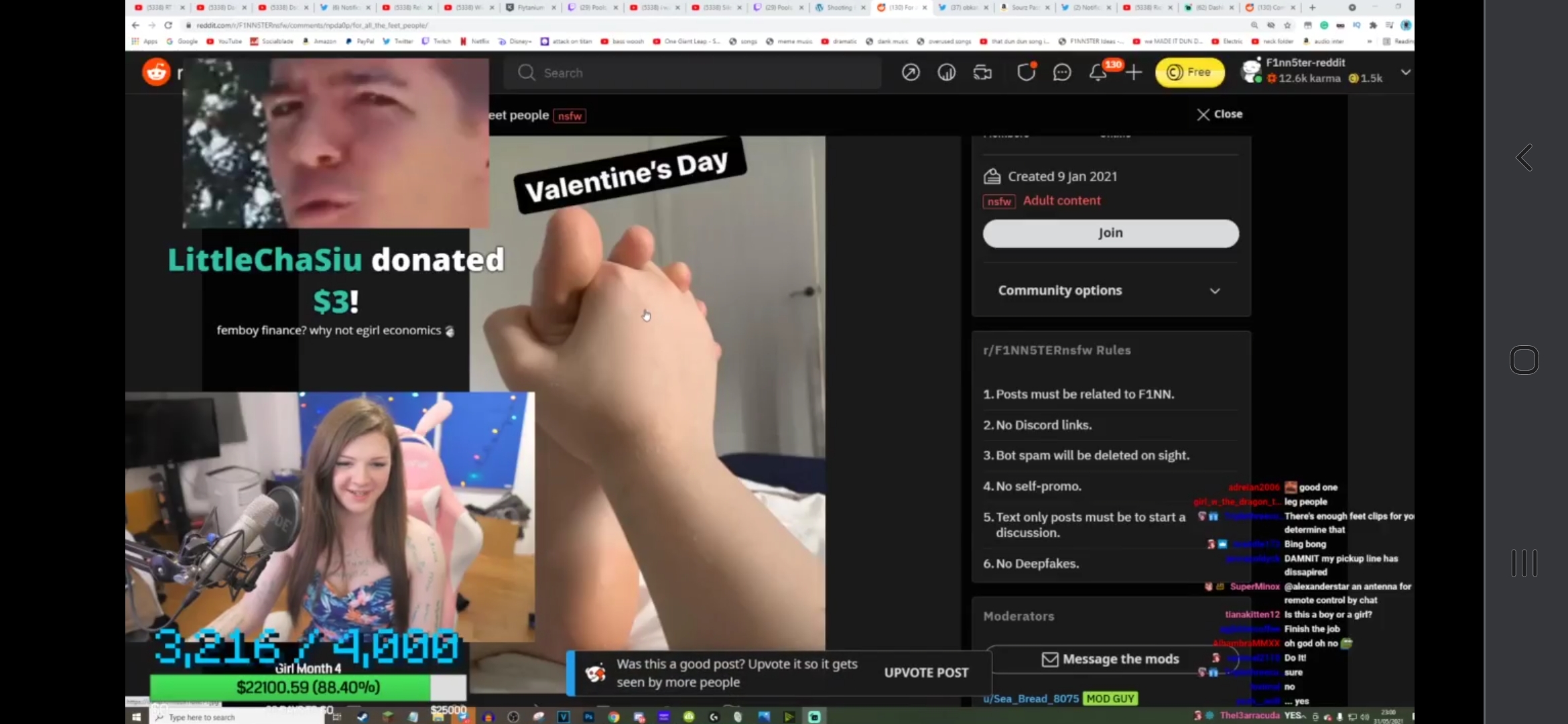Click the yellow Free coins button
This screenshot has height=724, width=1568.
[x=1189, y=72]
